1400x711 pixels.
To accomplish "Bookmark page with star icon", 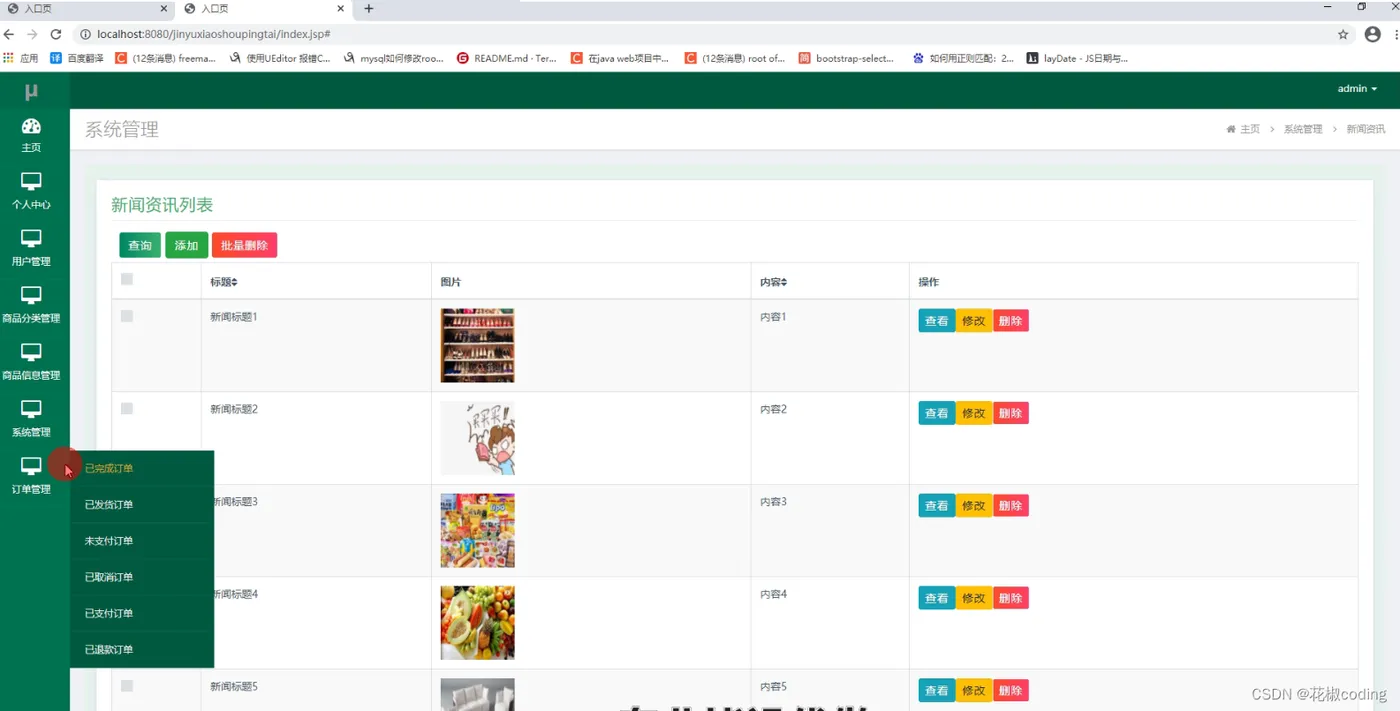I will (1343, 34).
